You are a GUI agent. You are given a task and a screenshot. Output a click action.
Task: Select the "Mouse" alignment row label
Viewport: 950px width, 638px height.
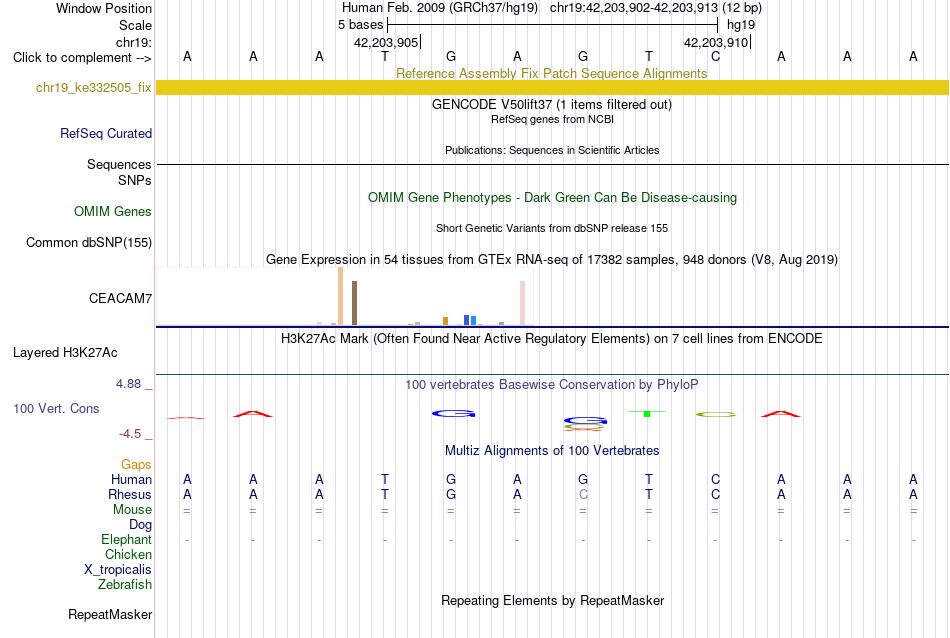tap(132, 510)
